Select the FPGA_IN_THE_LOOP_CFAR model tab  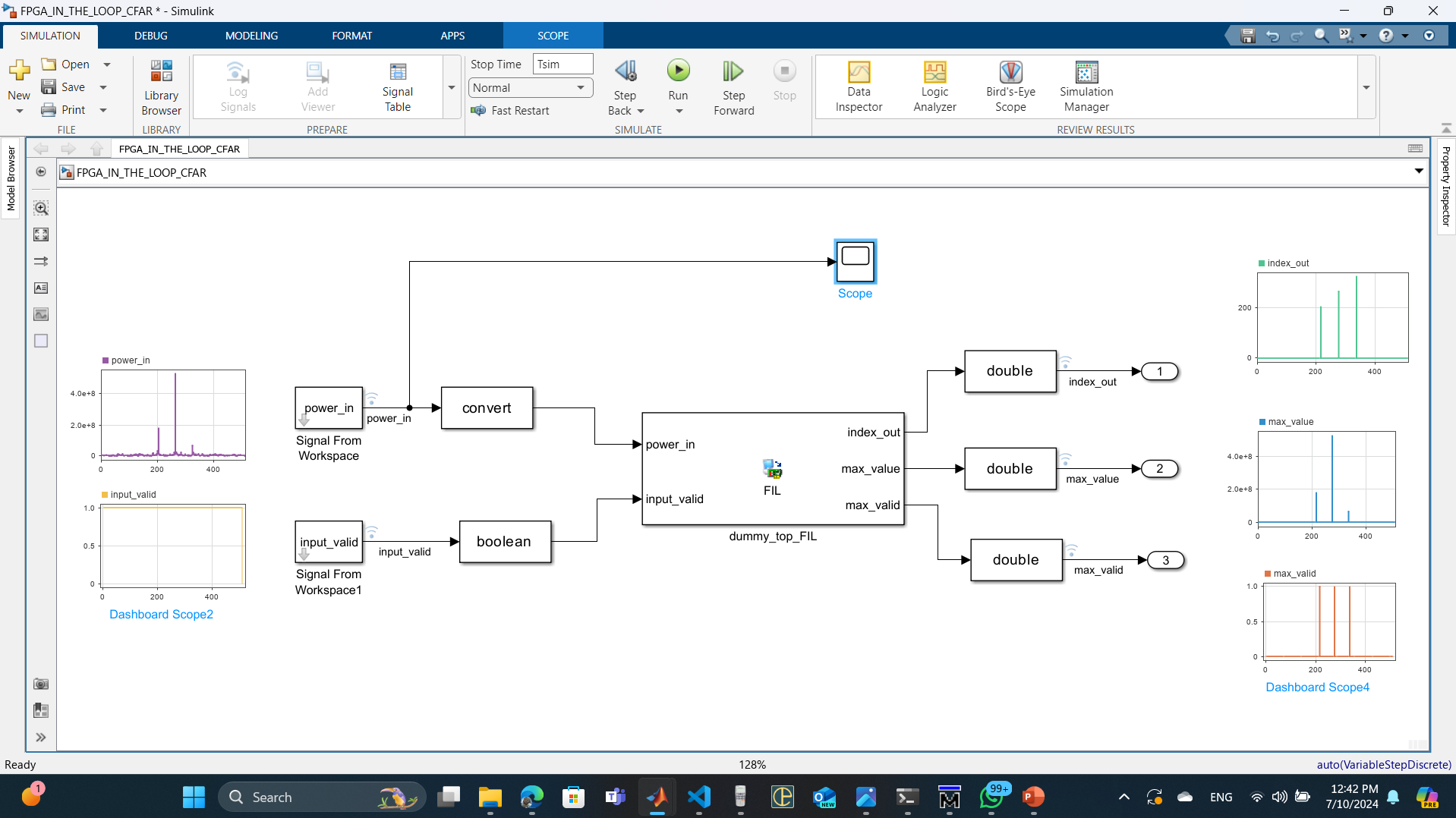click(179, 149)
